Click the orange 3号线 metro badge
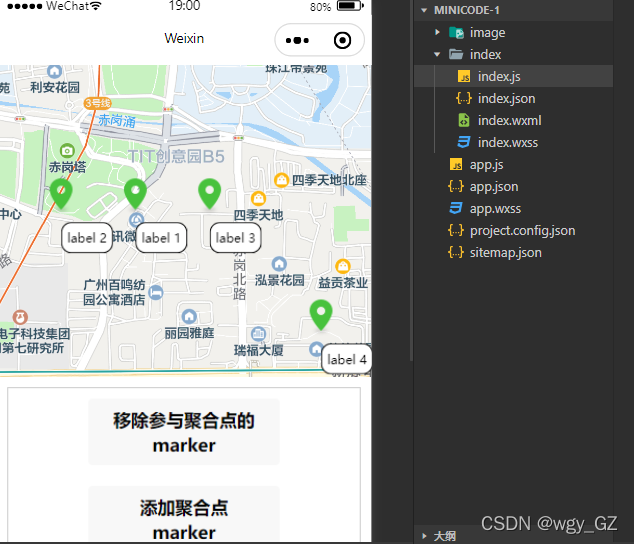Screen dimensions: 634x544 [x=97, y=103]
